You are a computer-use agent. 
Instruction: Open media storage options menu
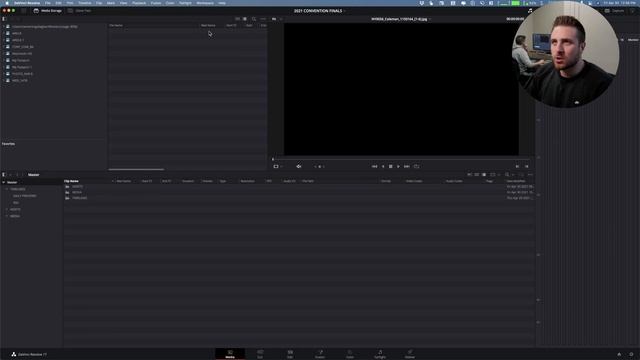click(x=263, y=19)
